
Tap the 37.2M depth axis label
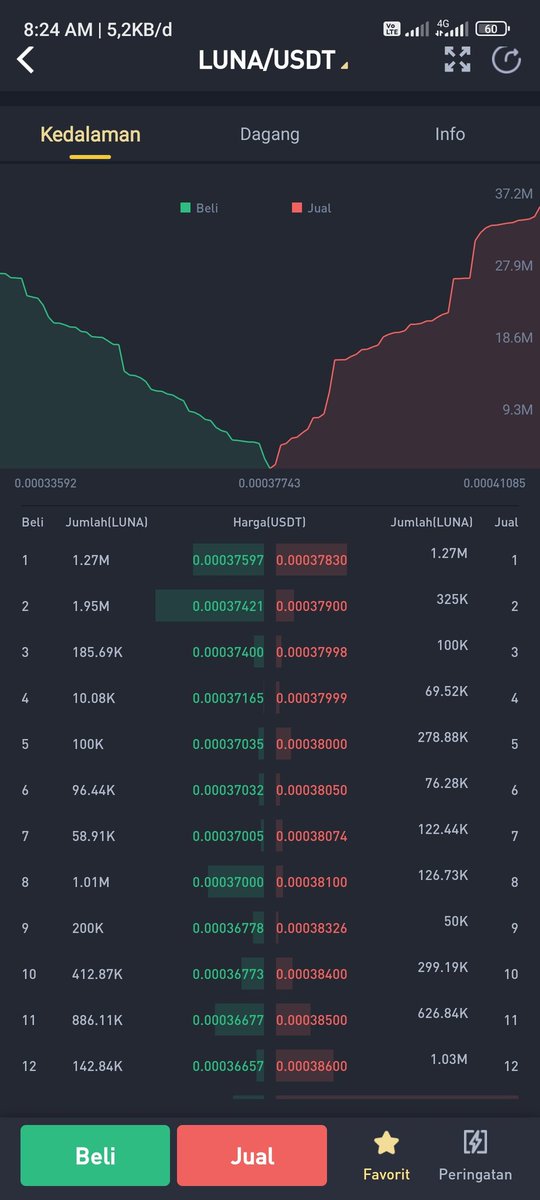click(x=514, y=193)
